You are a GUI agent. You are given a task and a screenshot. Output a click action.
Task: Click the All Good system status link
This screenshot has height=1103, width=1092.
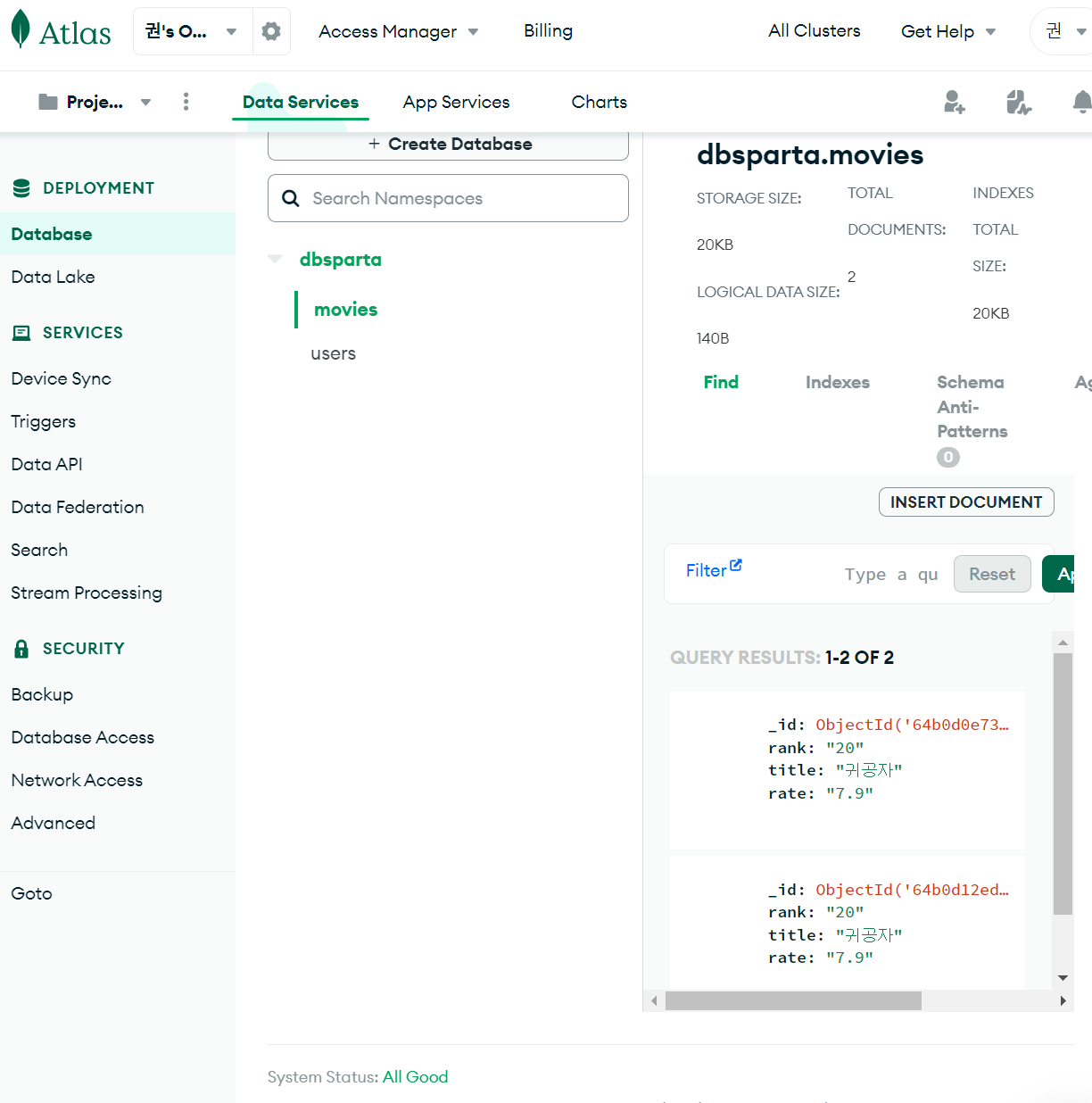coord(416,1077)
